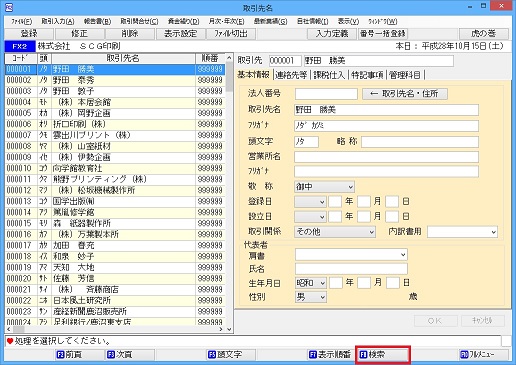The height and width of the screenshot is (365, 516).
Task: Click the 修正 button
Action: coord(80,34)
